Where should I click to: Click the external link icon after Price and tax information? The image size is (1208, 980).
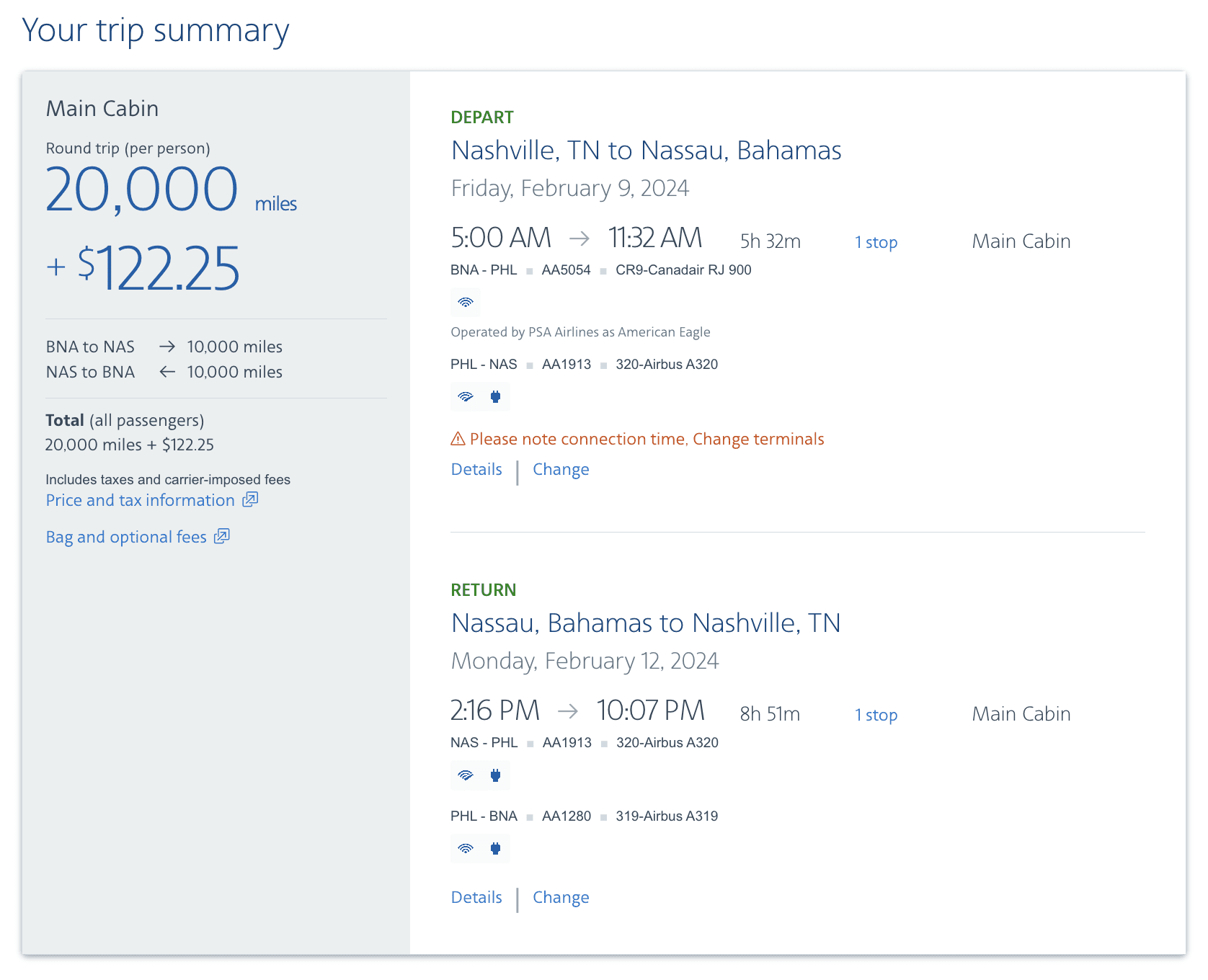tap(249, 499)
